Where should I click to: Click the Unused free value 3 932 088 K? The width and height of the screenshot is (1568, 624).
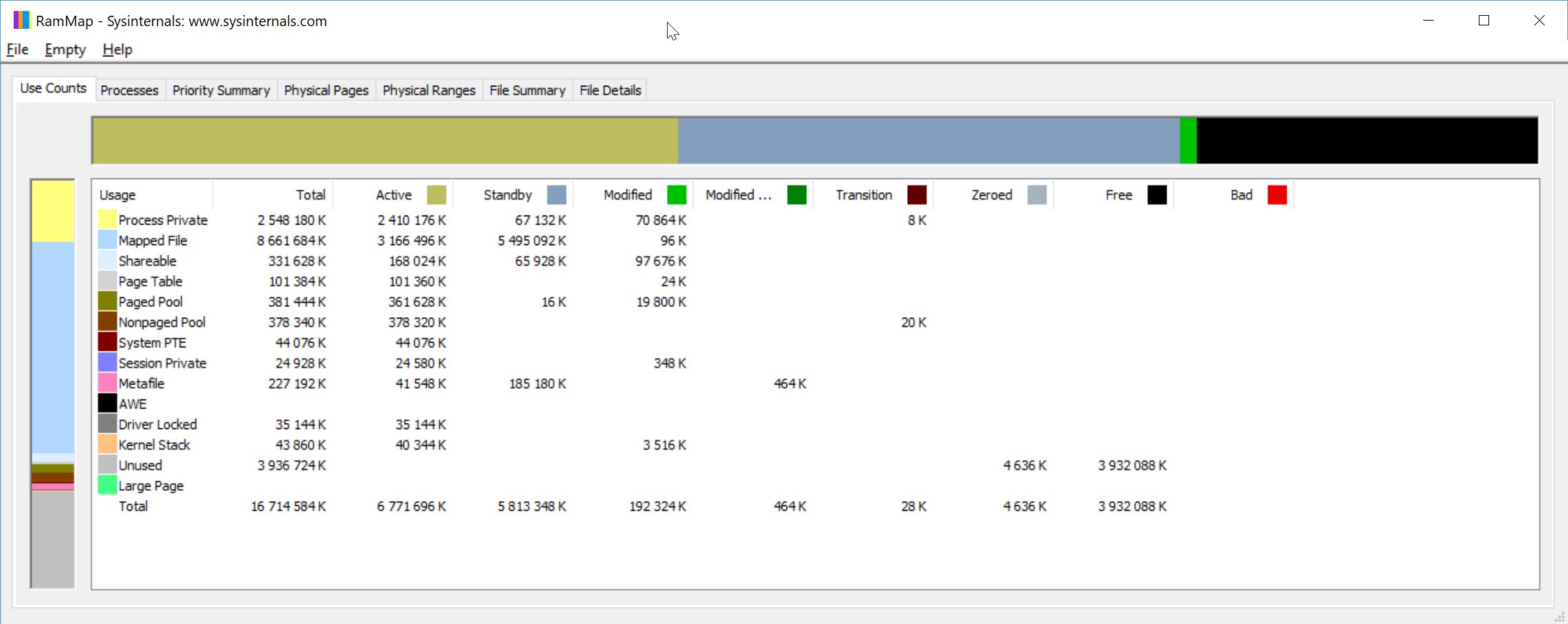(x=1132, y=465)
